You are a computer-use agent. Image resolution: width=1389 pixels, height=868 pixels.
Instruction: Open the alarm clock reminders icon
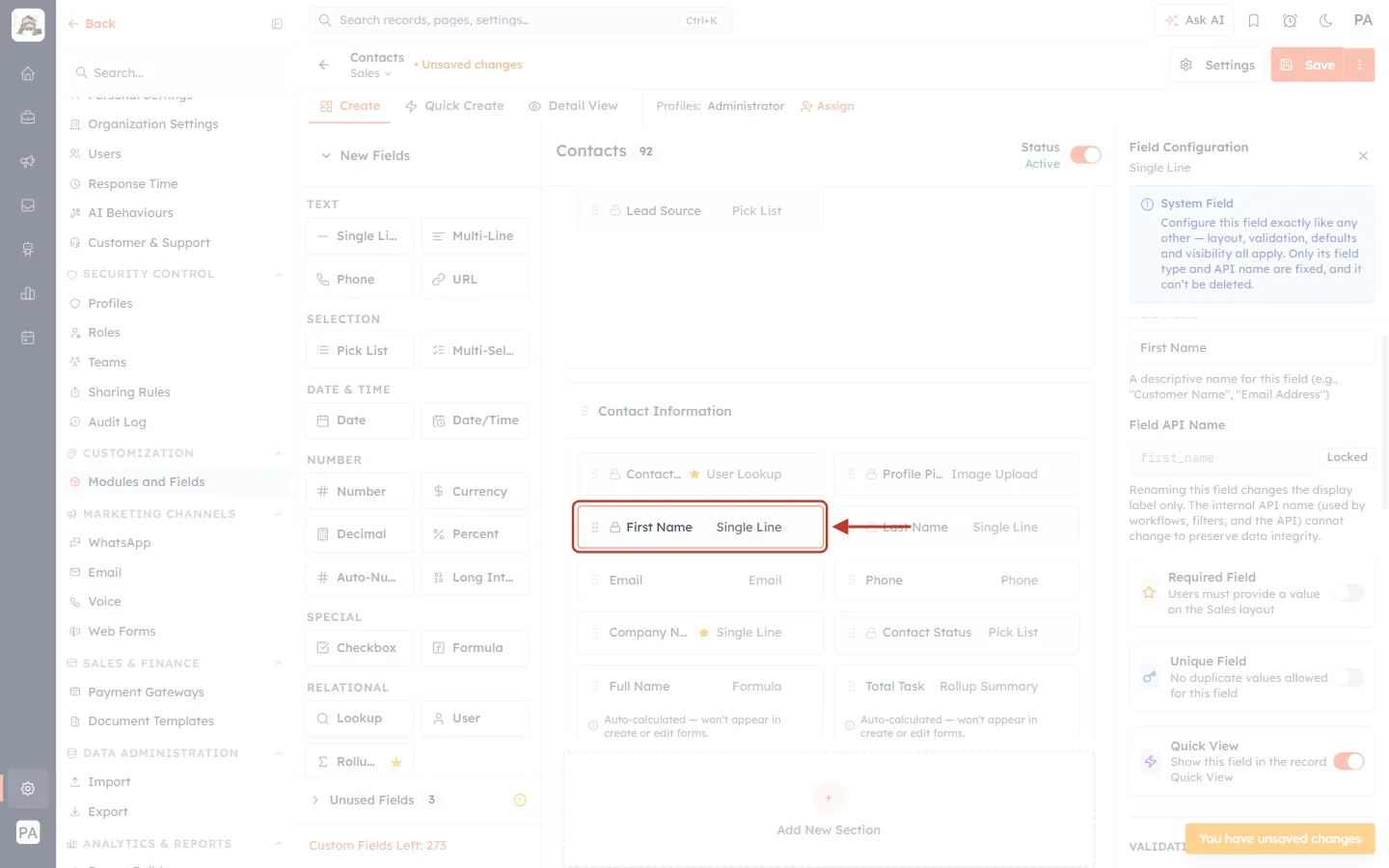pyautogui.click(x=1290, y=20)
